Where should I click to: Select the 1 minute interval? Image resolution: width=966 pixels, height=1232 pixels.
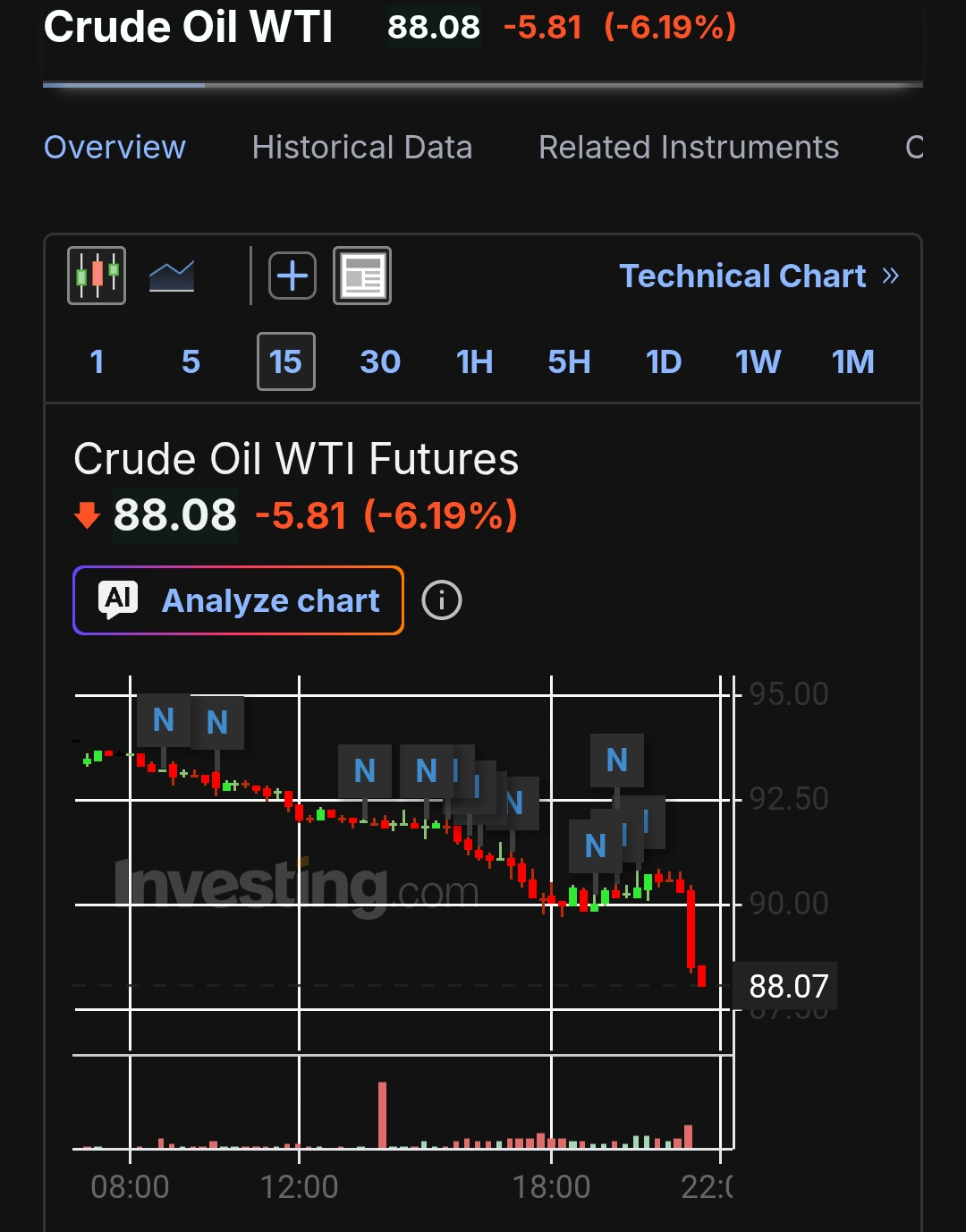(97, 362)
